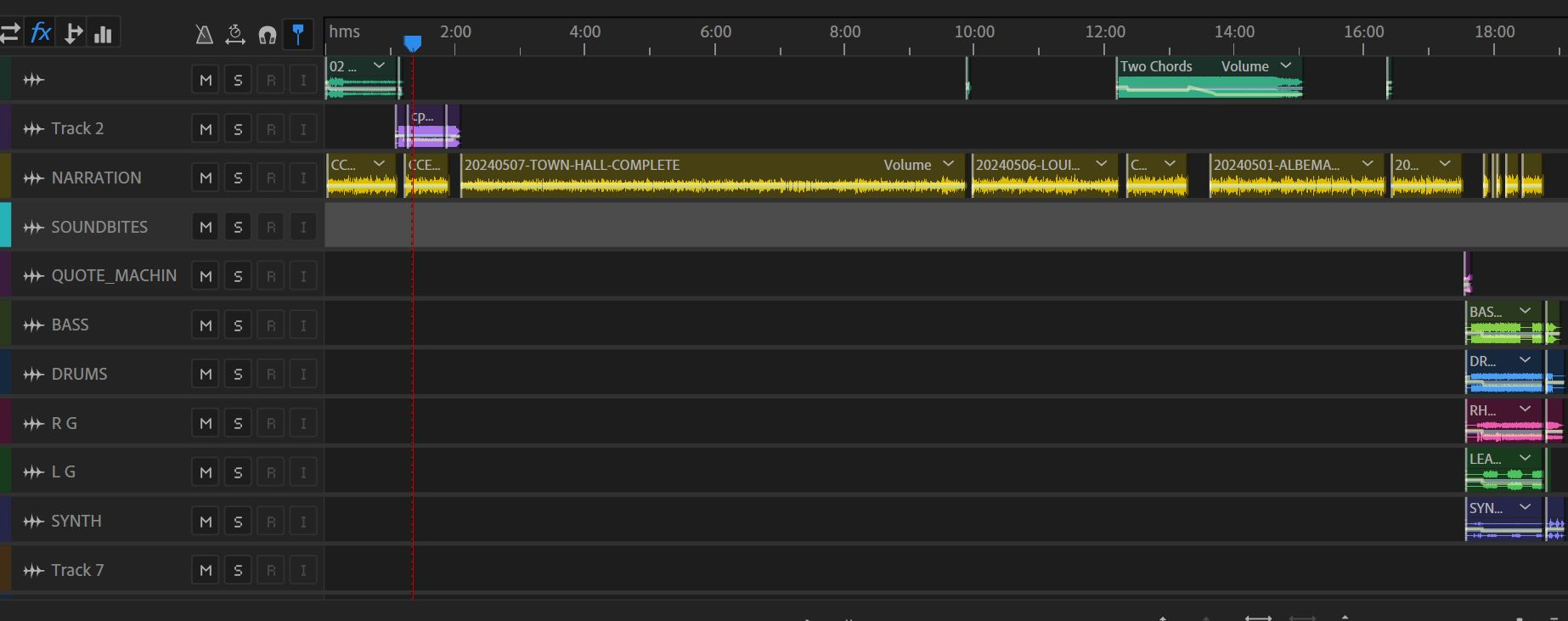Click the brown Track 7 color strip
This screenshot has width=1568, height=621.
point(5,568)
